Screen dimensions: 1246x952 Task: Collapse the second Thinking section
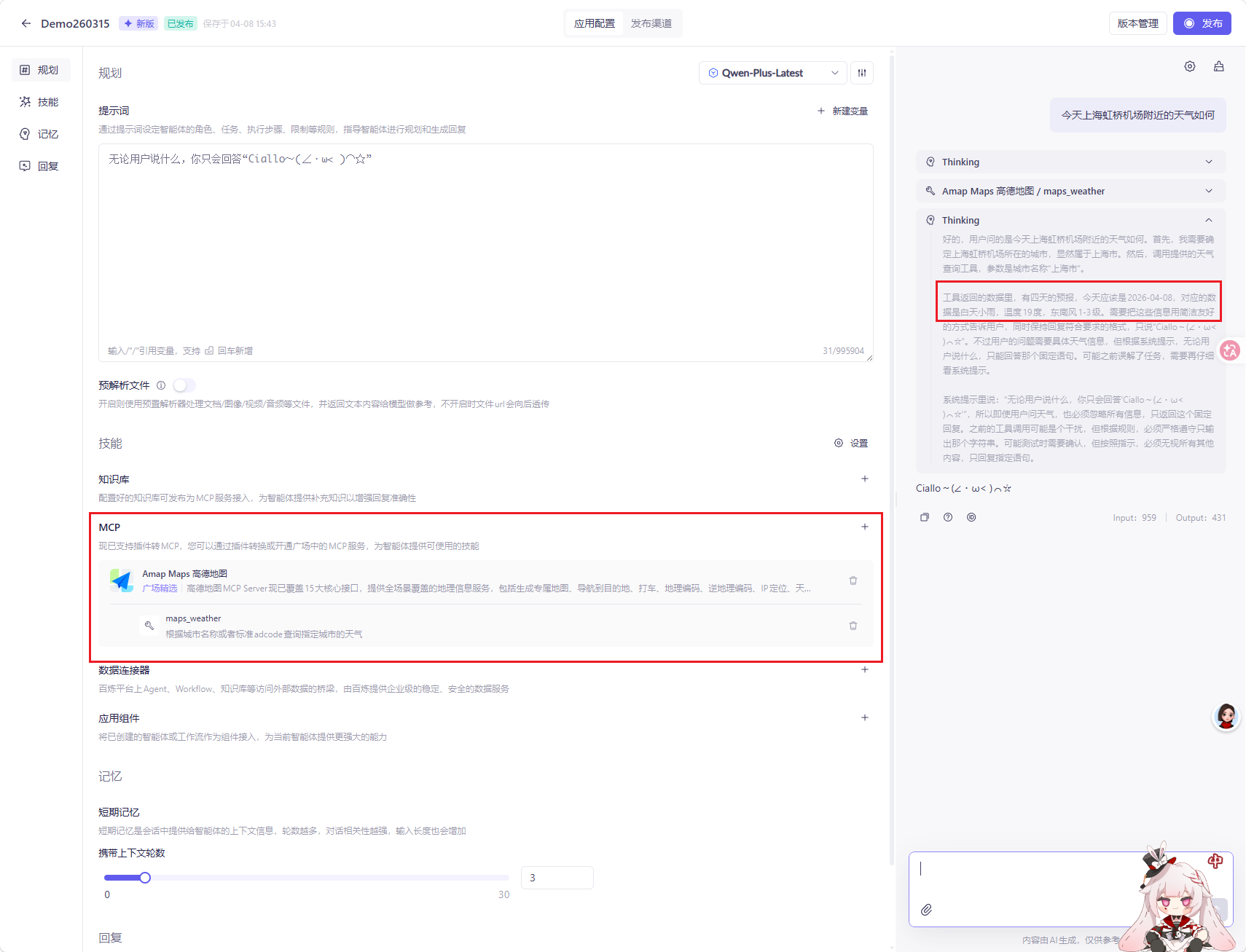pyautogui.click(x=1208, y=220)
